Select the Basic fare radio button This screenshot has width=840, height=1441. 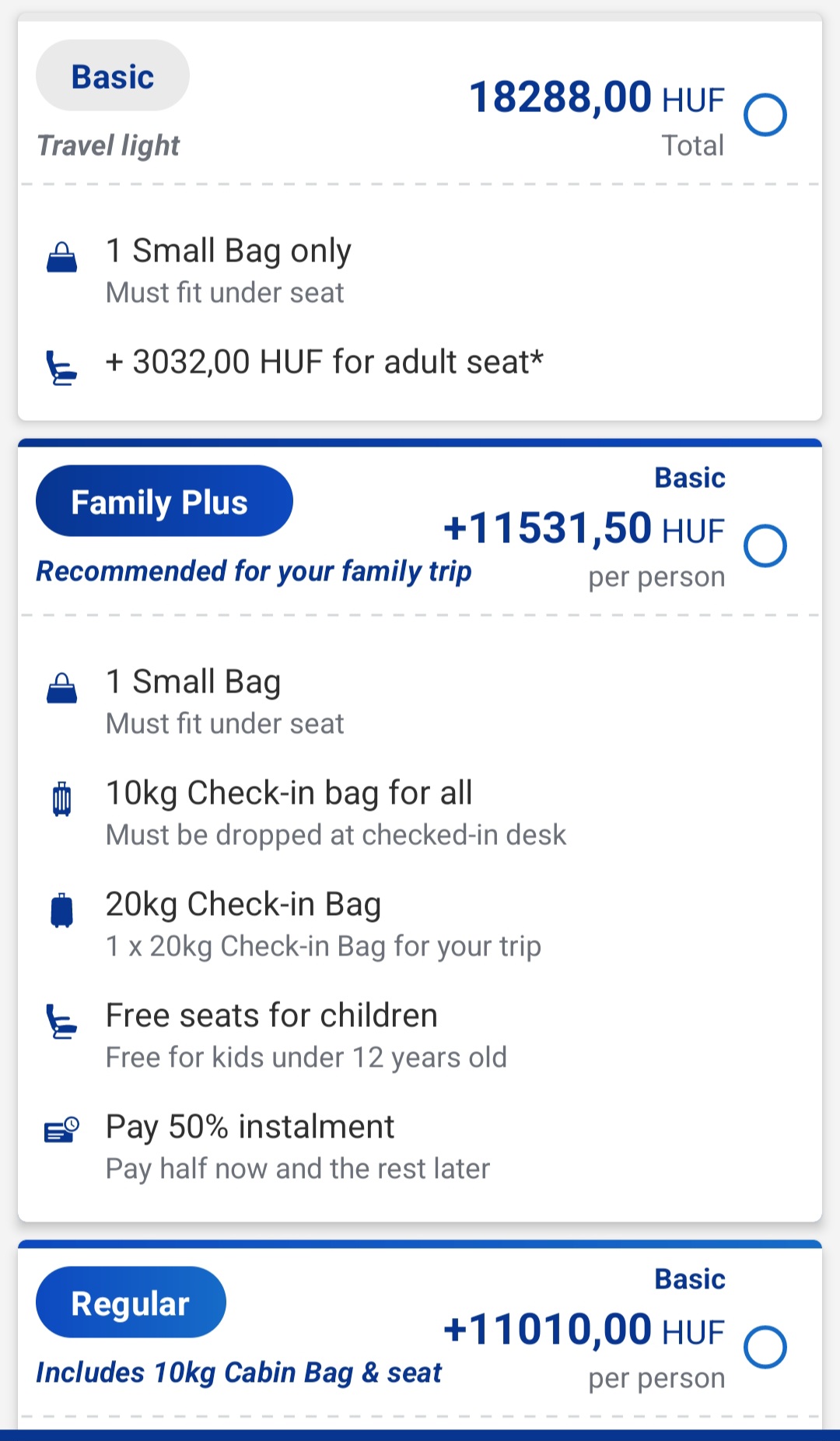(765, 114)
